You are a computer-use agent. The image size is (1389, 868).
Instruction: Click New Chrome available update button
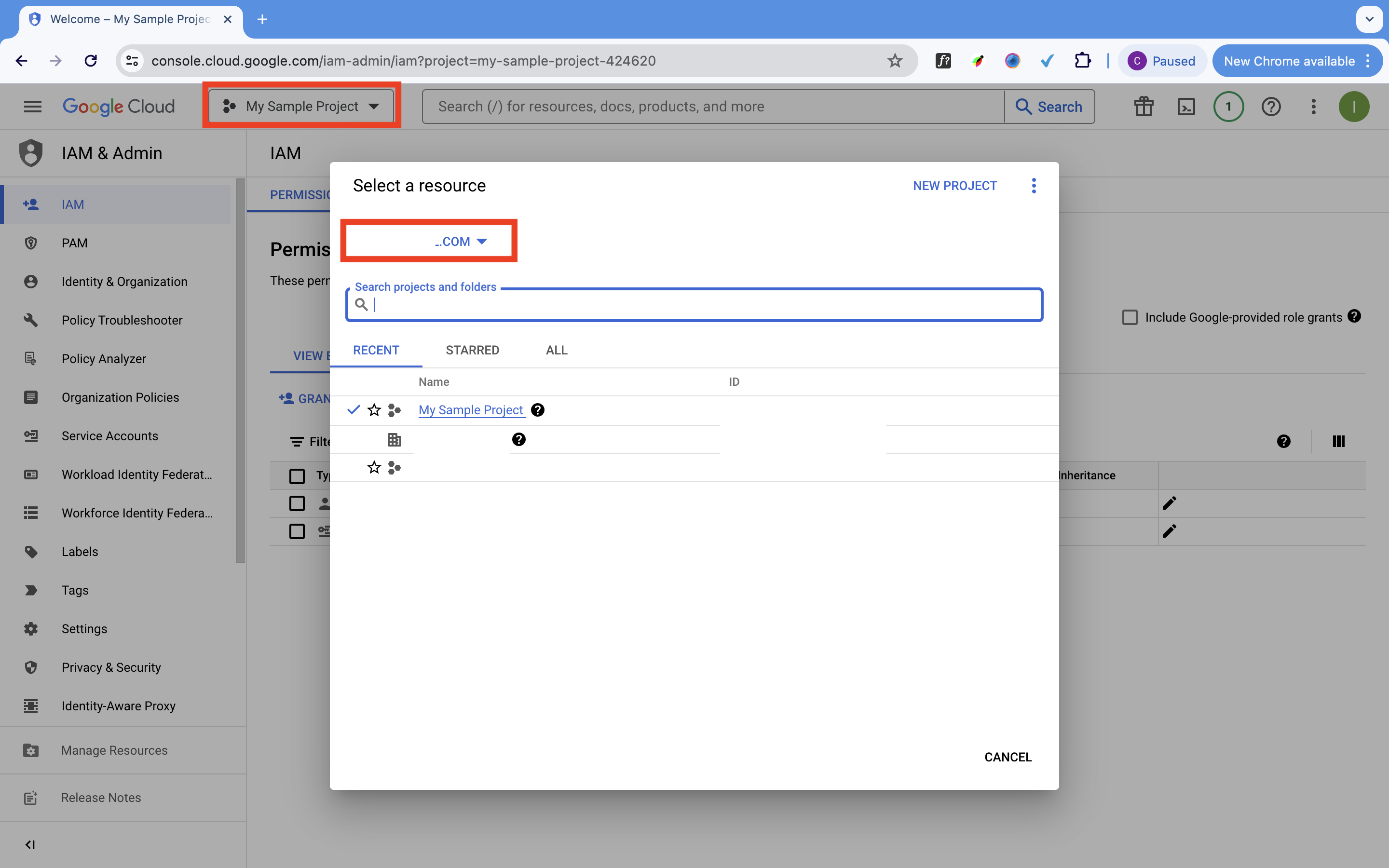(x=1296, y=61)
